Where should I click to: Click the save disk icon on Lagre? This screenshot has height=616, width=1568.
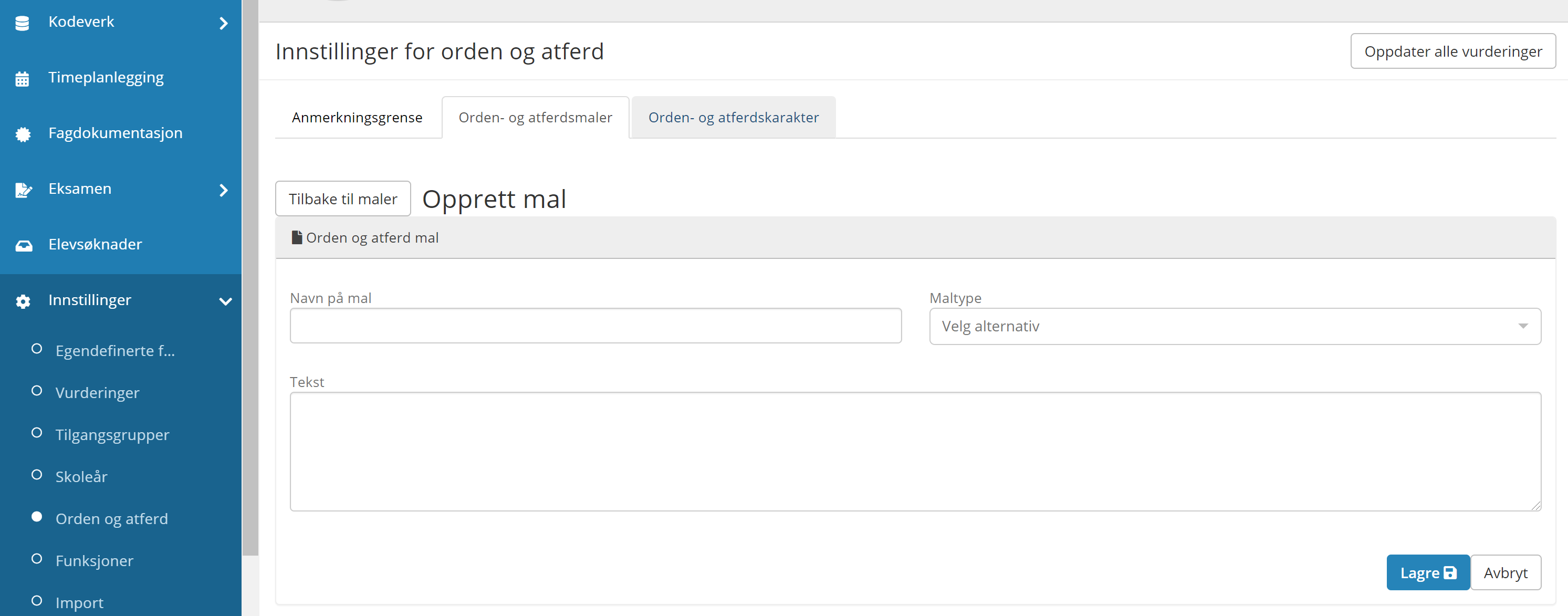coord(1450,573)
